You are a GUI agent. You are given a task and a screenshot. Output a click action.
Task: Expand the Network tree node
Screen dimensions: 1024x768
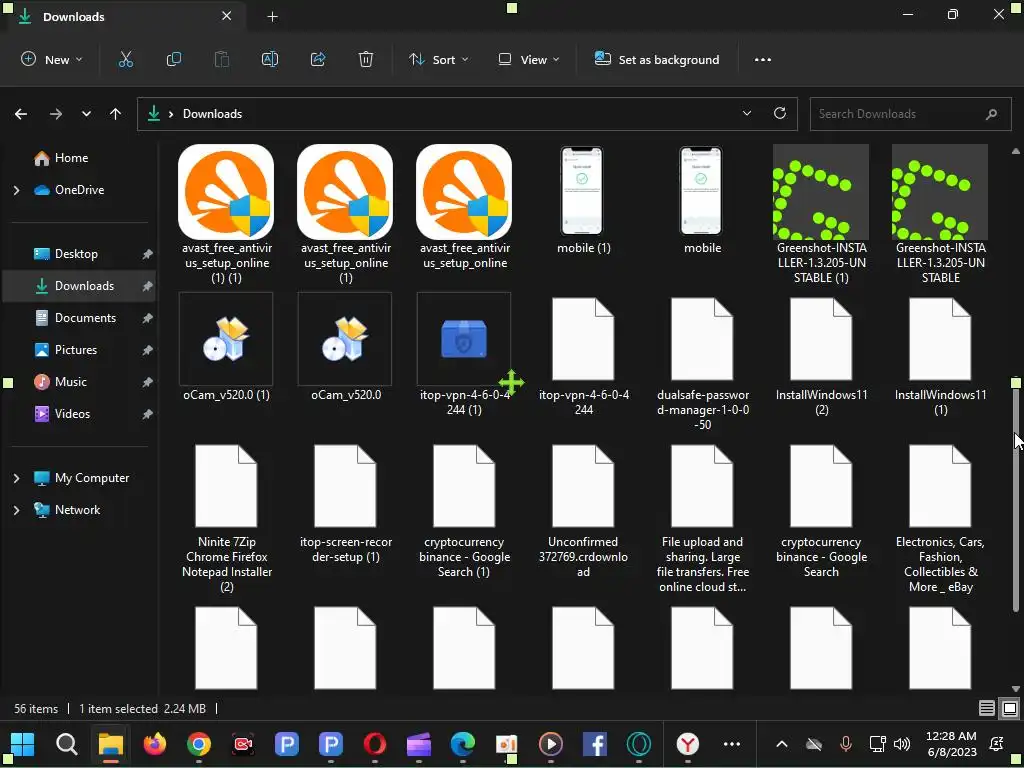point(16,510)
